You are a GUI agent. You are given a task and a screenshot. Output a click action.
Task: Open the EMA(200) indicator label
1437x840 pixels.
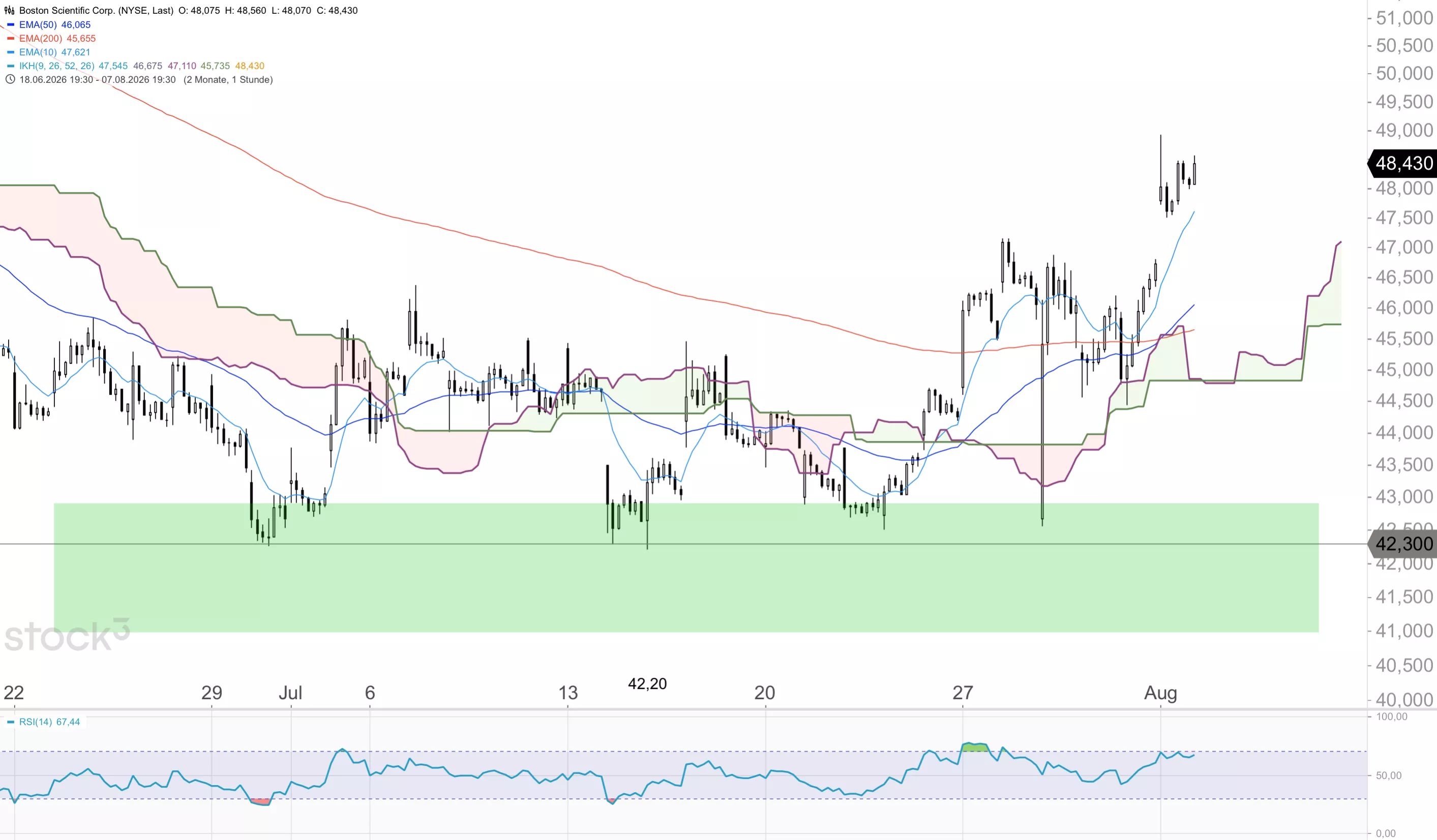coord(41,38)
